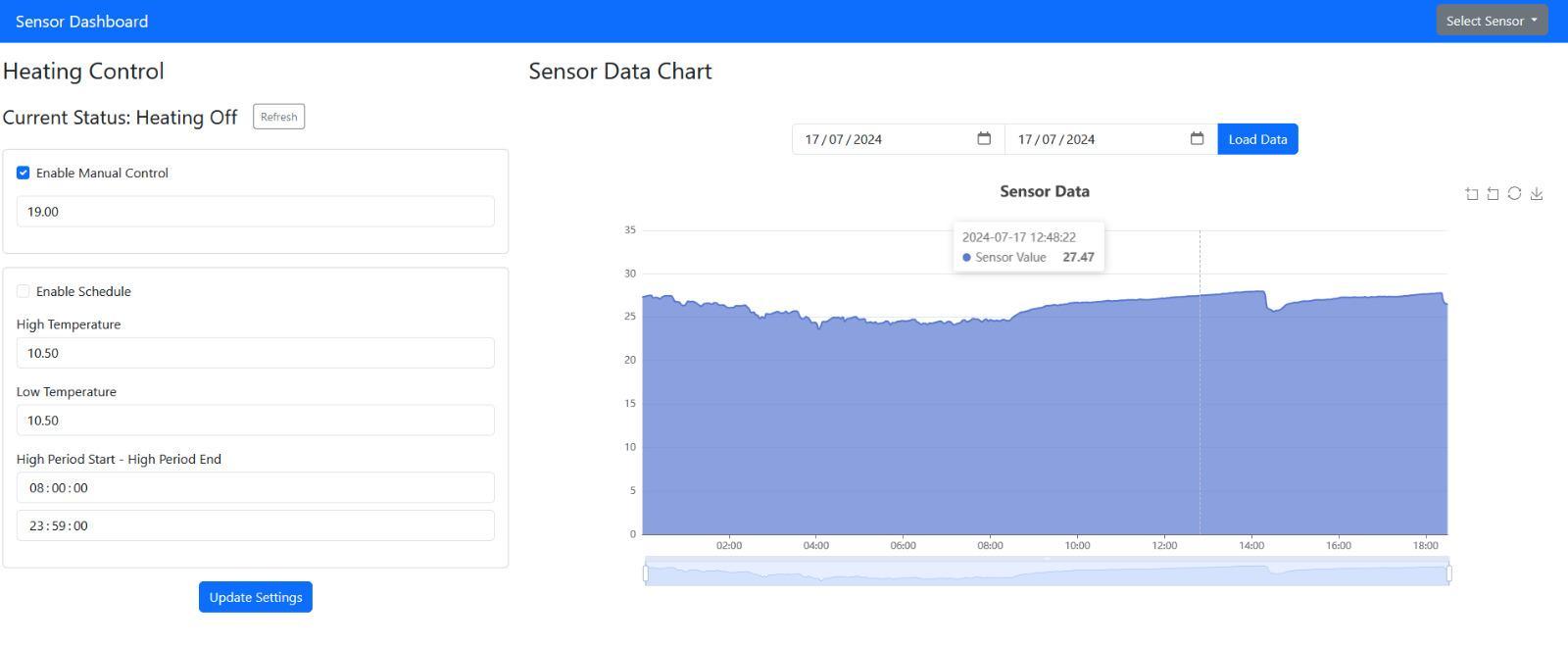Refresh the current heating status

pos(278,117)
